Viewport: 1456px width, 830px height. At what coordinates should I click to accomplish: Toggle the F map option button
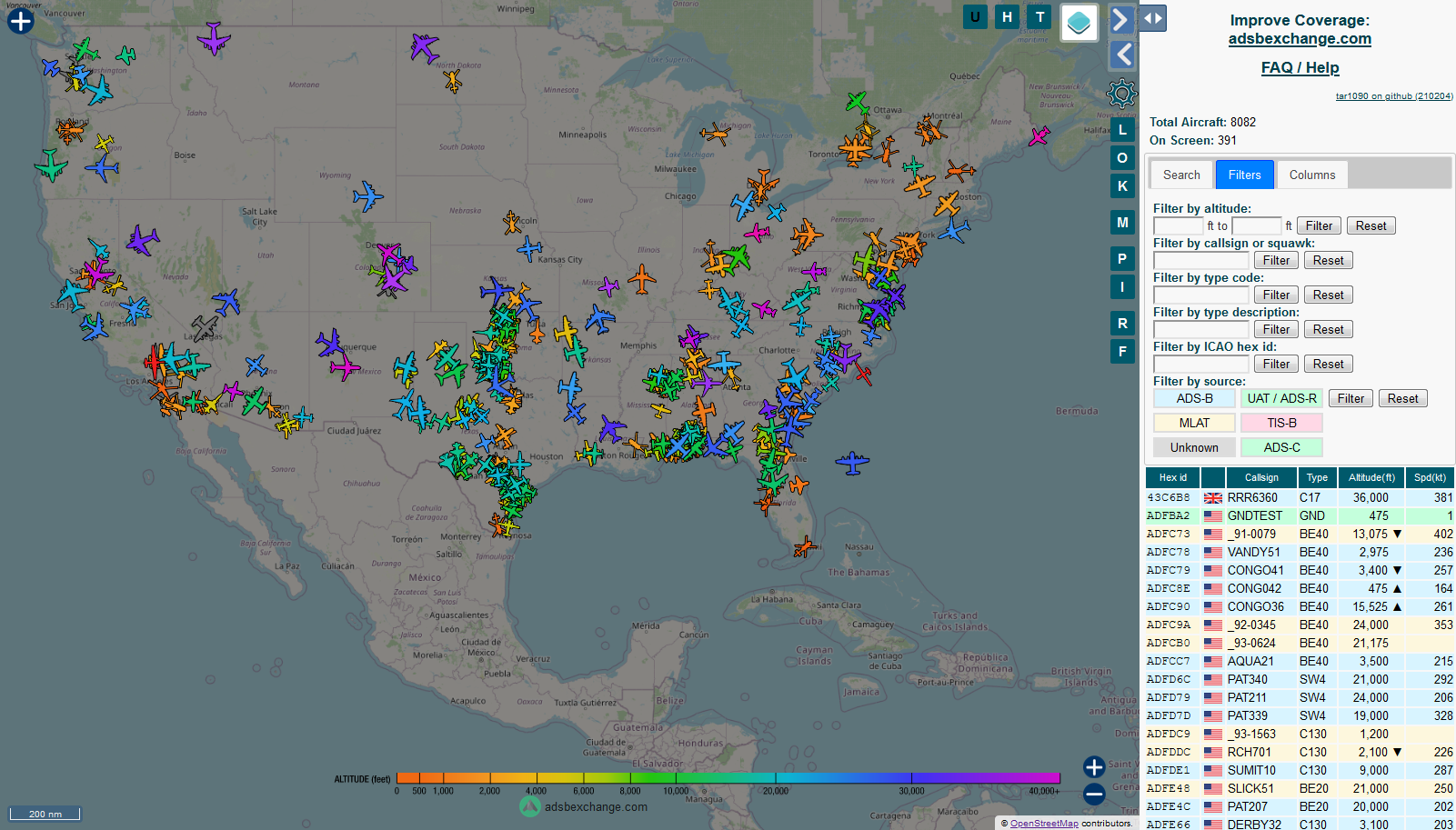tap(1122, 352)
